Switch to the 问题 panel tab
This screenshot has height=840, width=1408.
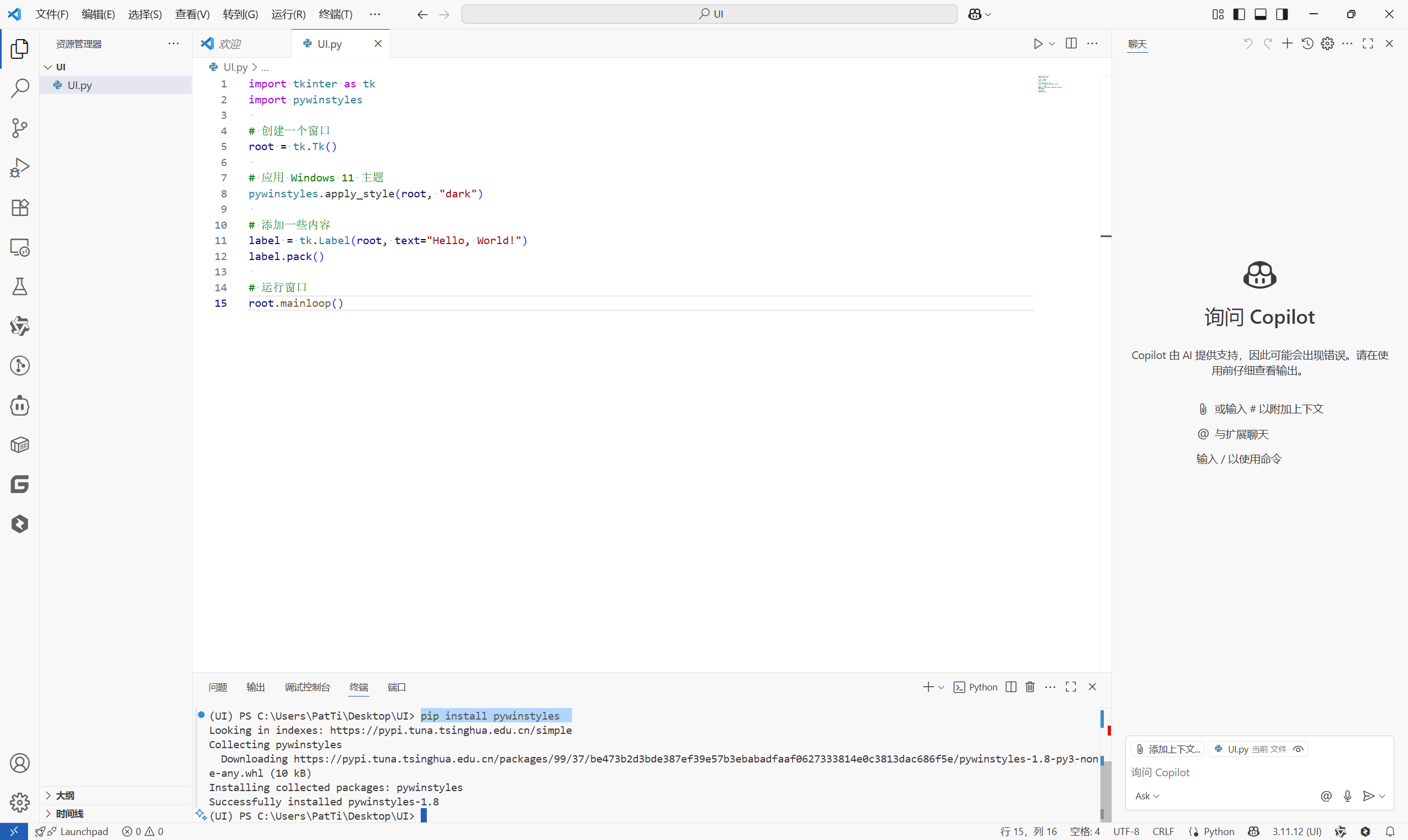tap(218, 687)
